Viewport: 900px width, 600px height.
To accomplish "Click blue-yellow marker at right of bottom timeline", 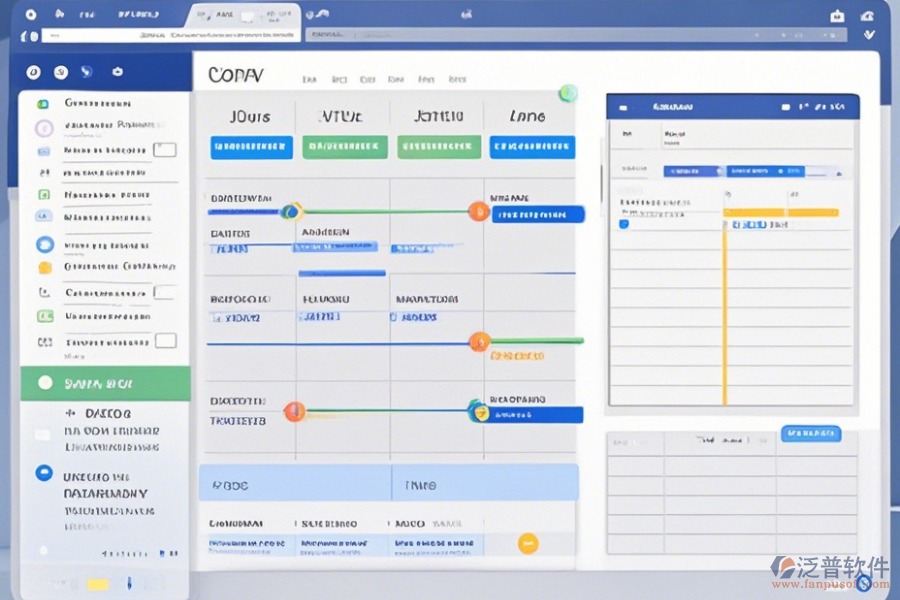I will point(478,411).
